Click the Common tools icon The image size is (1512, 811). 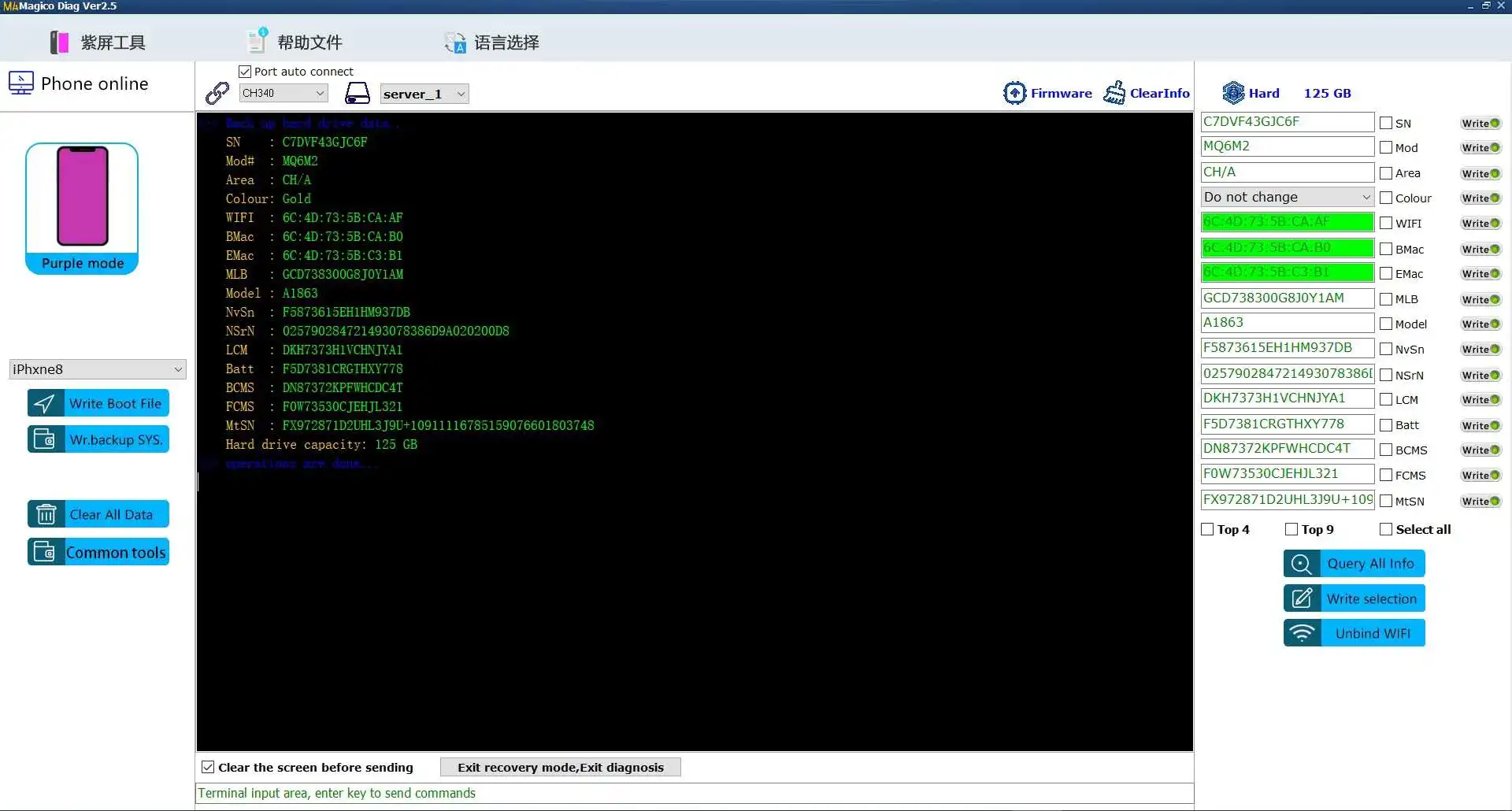click(x=45, y=552)
